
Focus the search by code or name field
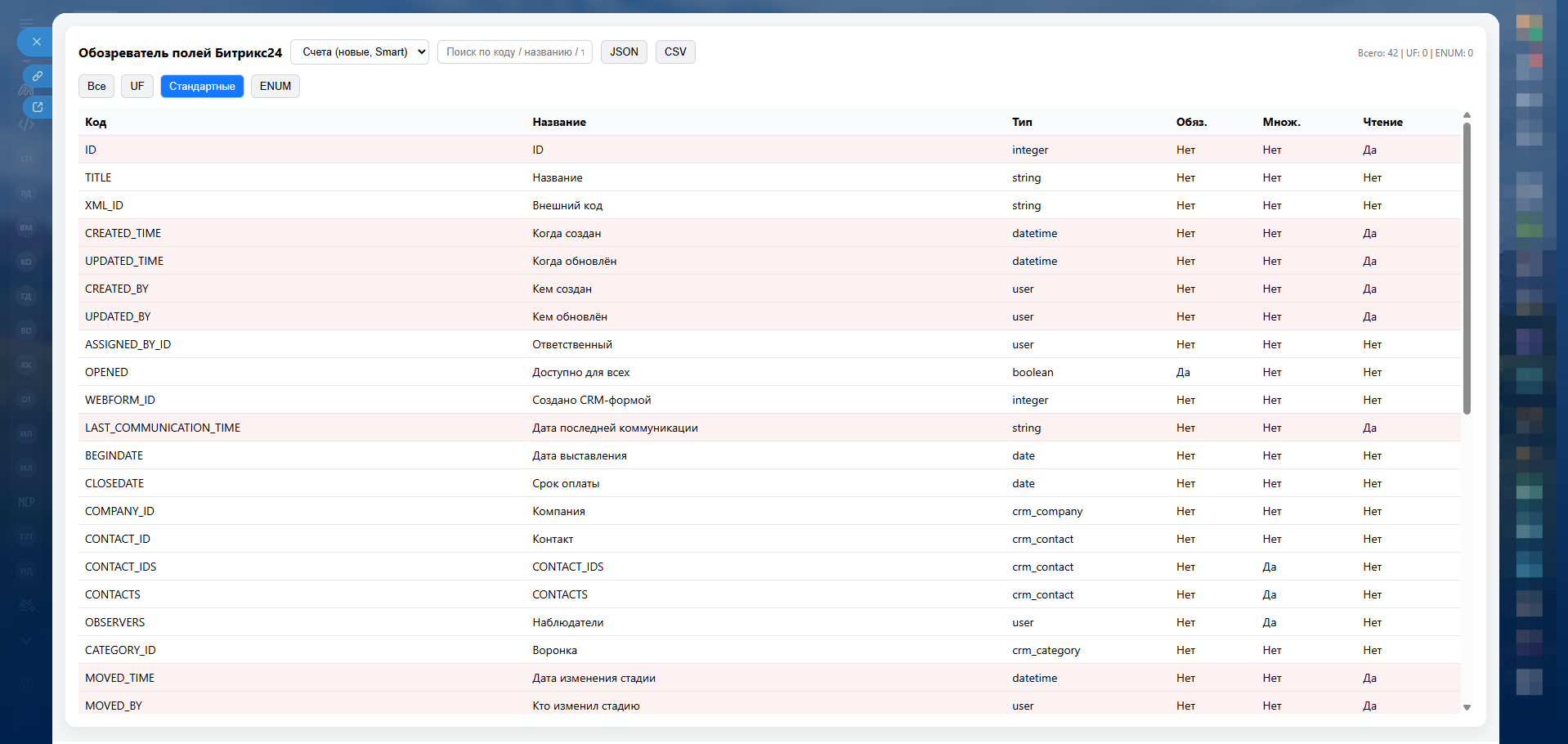point(514,52)
